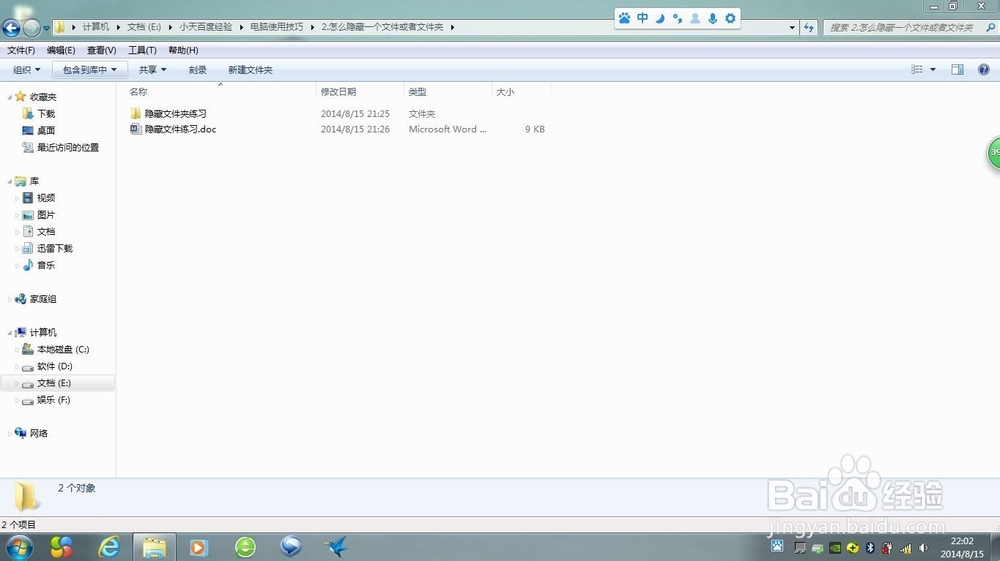The height and width of the screenshot is (561, 1000).
Task: Open view options dropdown arrow
Action: pyautogui.click(x=932, y=69)
